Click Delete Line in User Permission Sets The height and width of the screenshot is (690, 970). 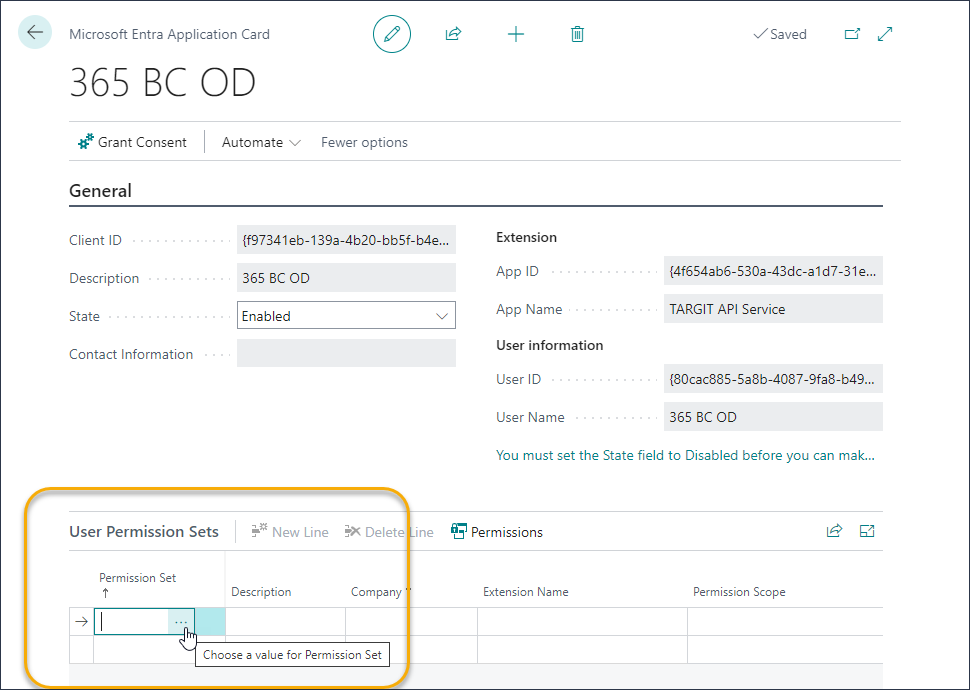[x=389, y=532]
